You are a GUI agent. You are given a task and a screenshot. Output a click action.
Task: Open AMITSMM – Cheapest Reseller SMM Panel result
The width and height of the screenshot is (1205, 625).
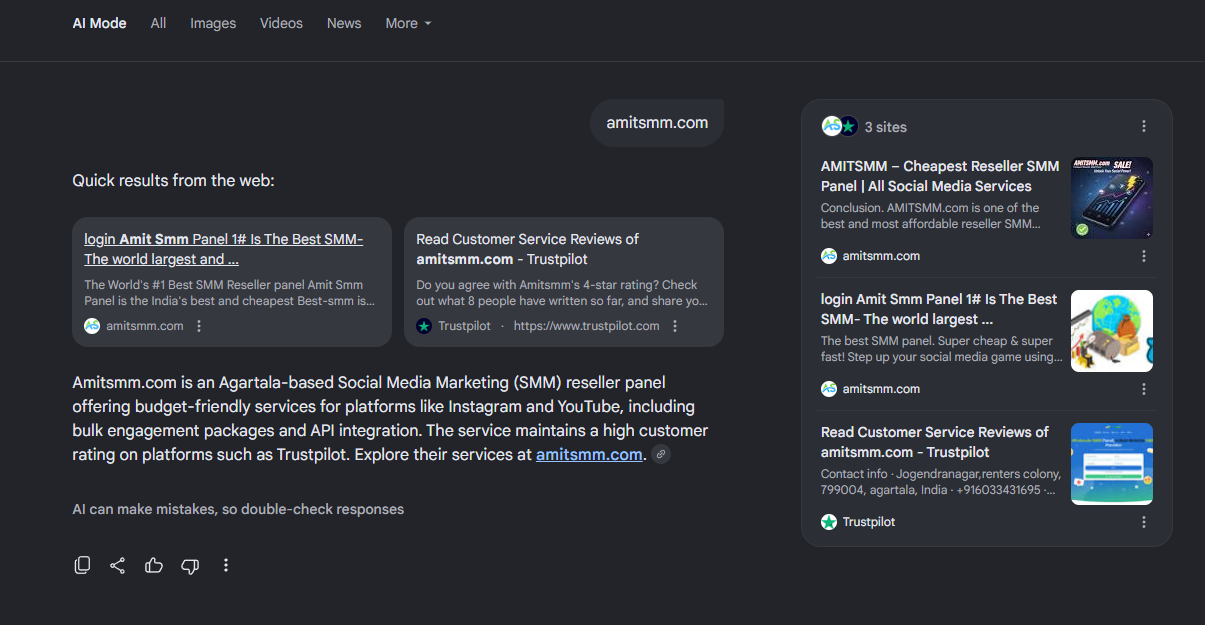[940, 176]
